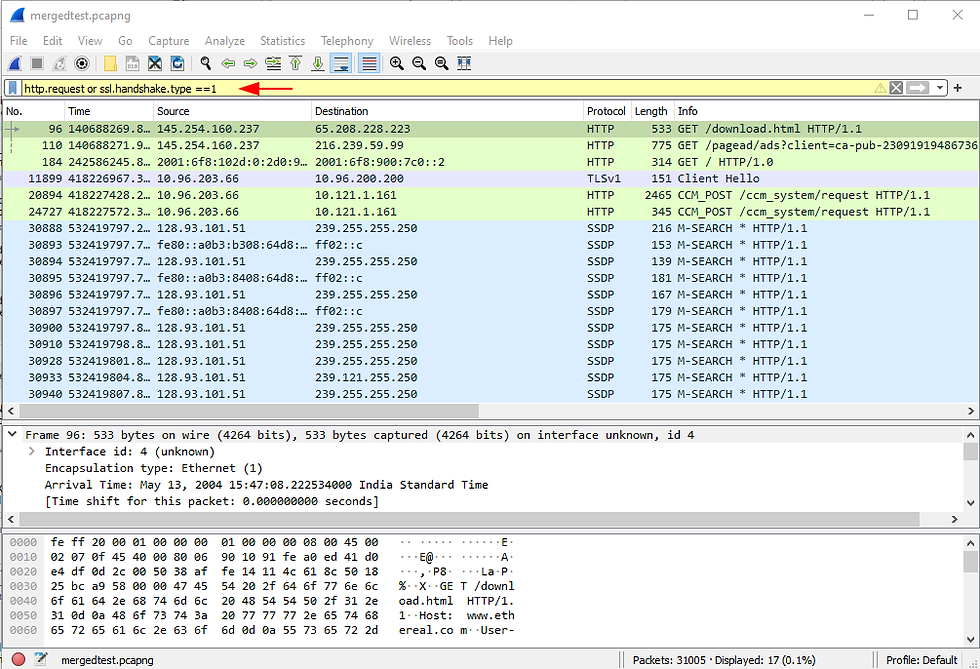Add a filter button with plus icon

click(x=958, y=88)
